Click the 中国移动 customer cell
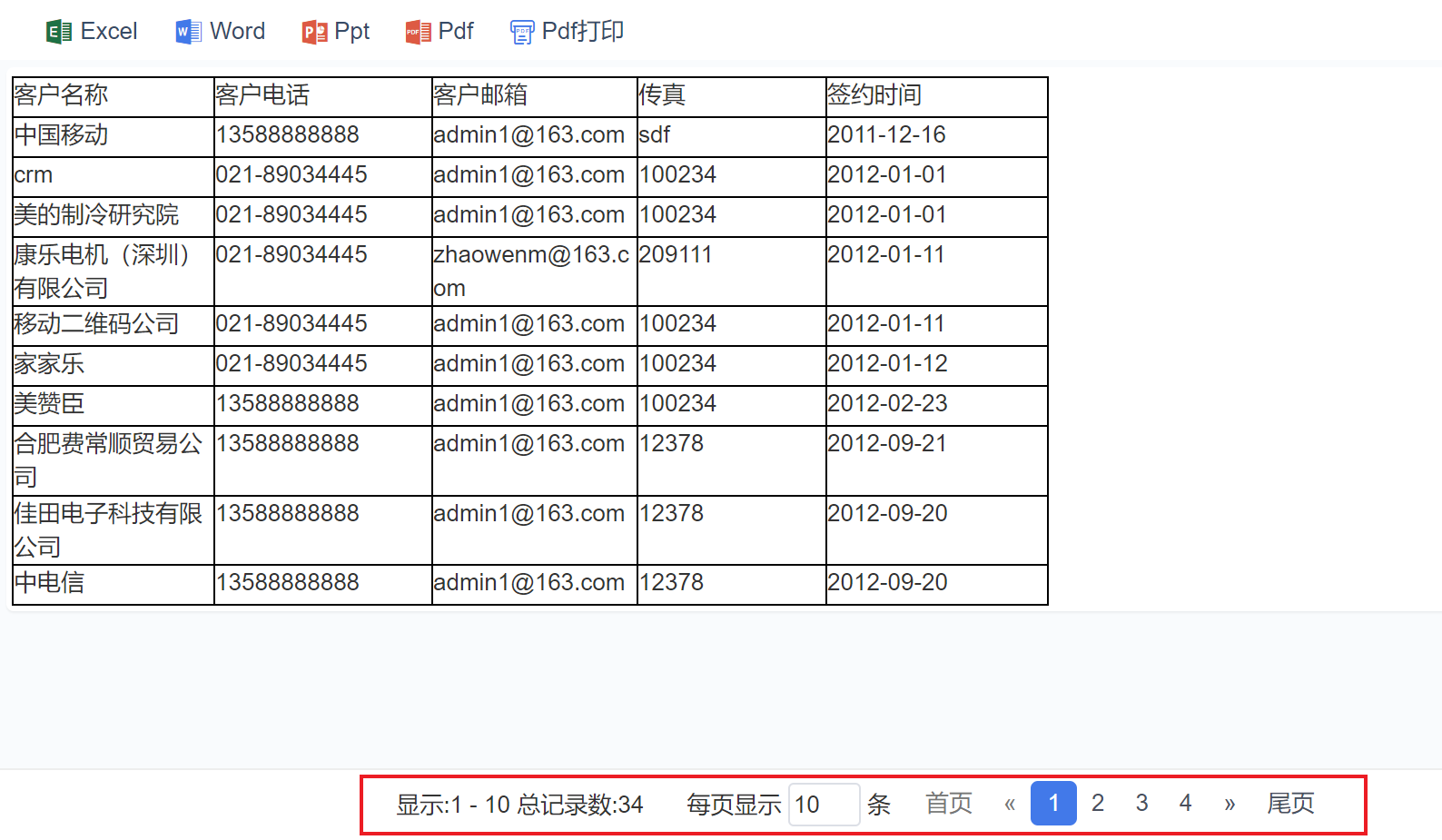The width and height of the screenshot is (1442, 840). click(x=114, y=137)
